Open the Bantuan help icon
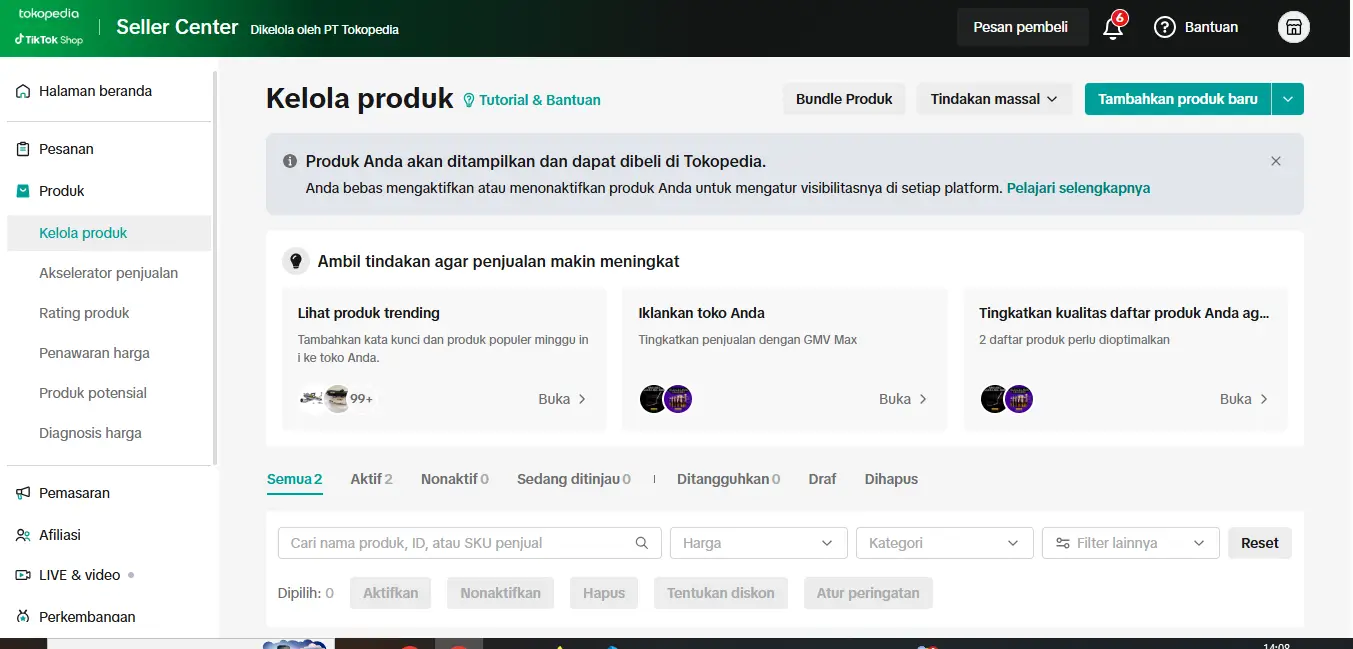1353x649 pixels. (1164, 27)
